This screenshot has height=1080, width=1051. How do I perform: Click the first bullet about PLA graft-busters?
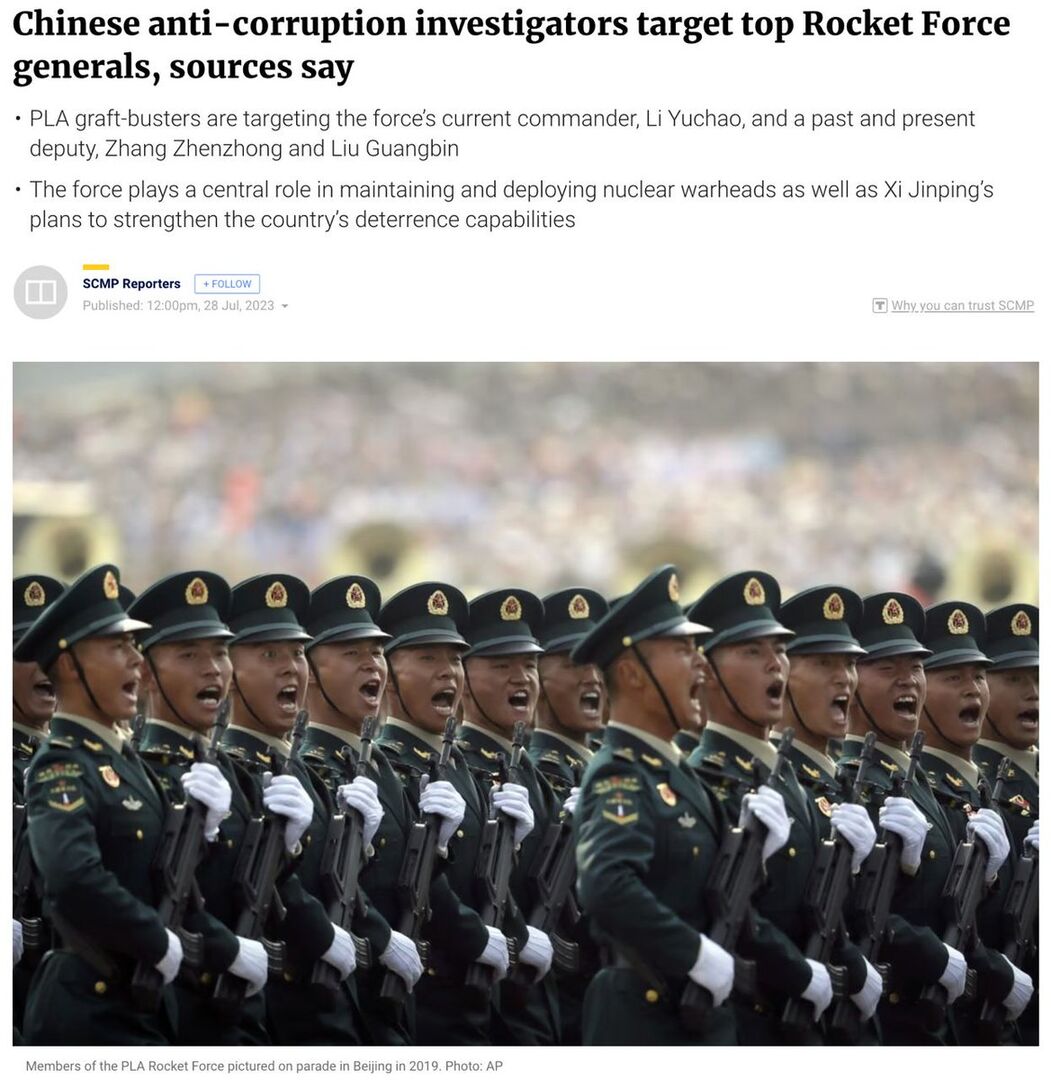(x=502, y=134)
